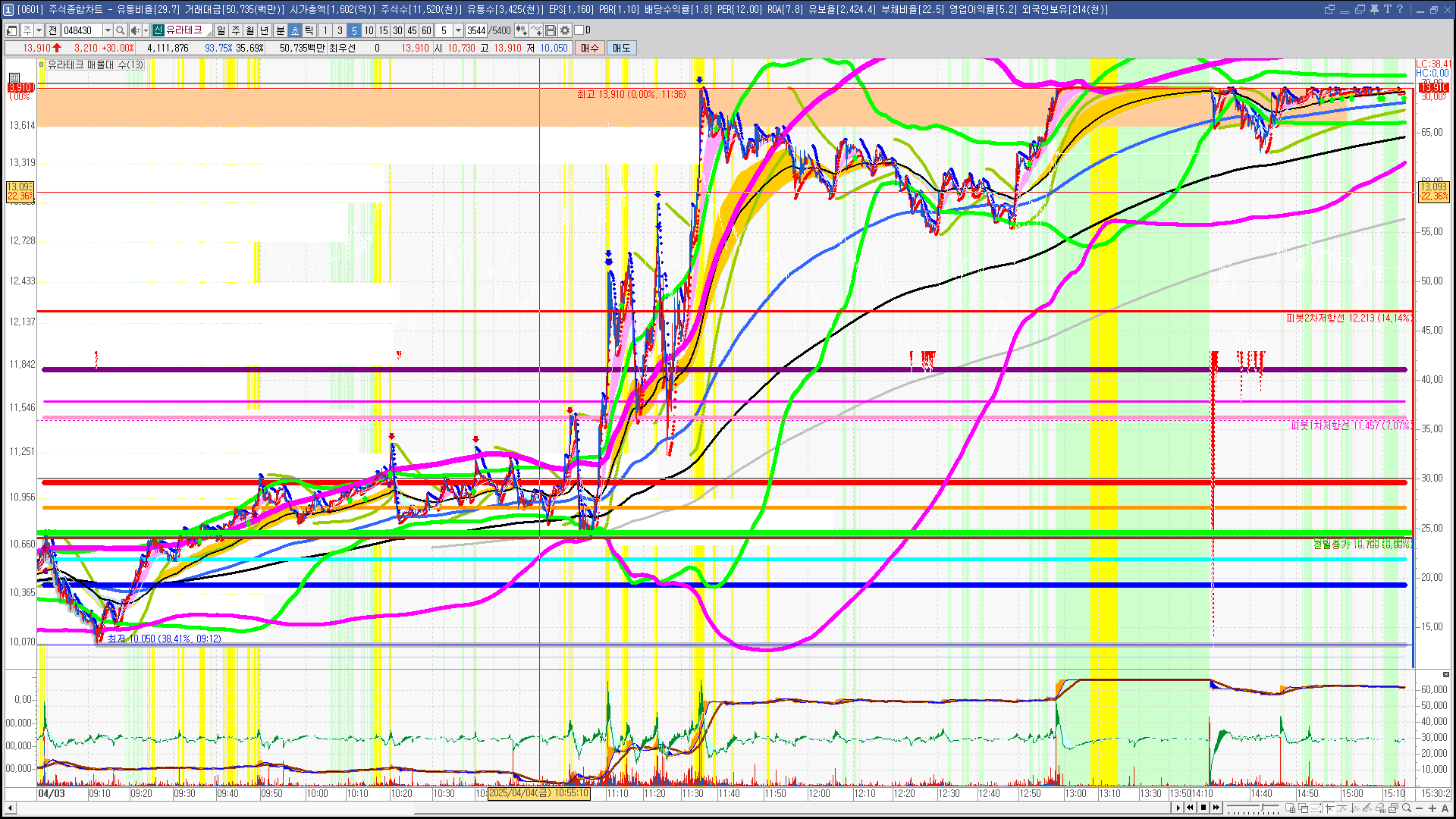Select the 일 (daily) period tab

coord(221,30)
